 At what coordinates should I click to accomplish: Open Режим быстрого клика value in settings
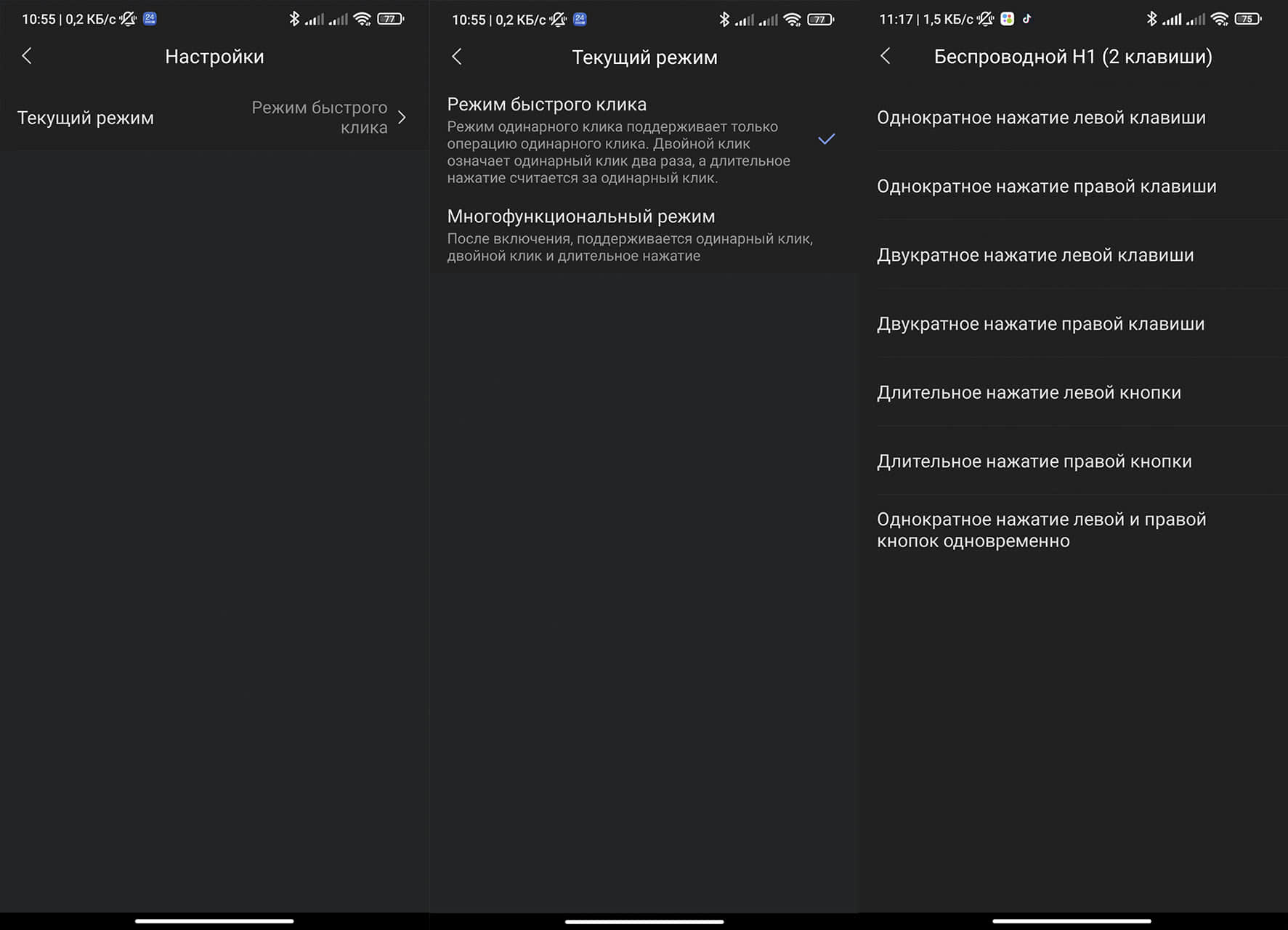pyautogui.click(x=320, y=118)
